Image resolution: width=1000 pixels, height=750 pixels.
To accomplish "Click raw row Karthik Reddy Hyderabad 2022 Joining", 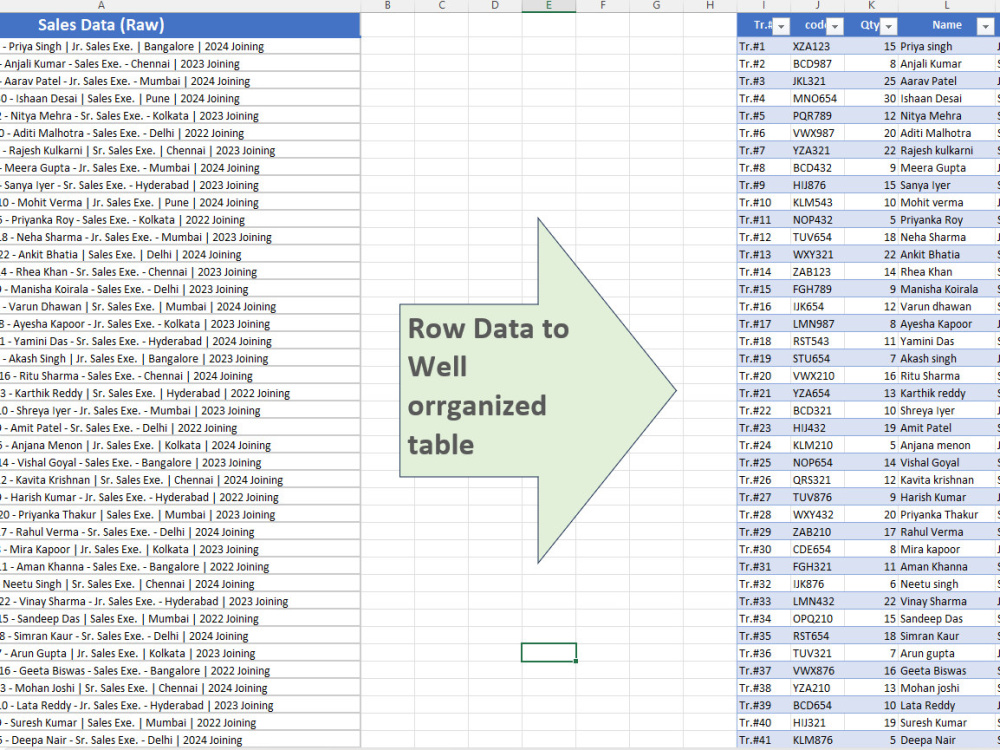I will point(180,393).
